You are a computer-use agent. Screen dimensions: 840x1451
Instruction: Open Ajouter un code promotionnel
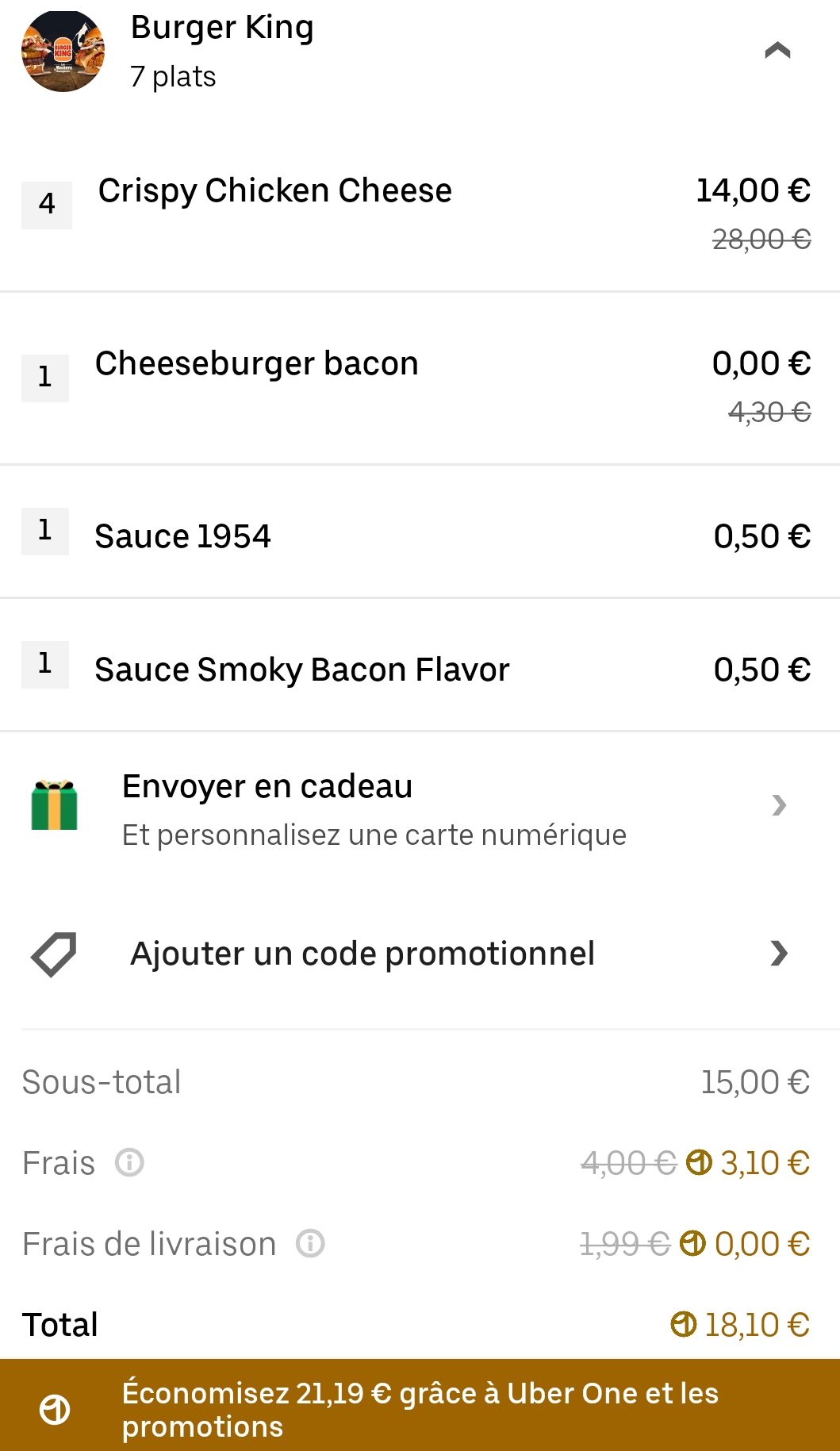(362, 954)
